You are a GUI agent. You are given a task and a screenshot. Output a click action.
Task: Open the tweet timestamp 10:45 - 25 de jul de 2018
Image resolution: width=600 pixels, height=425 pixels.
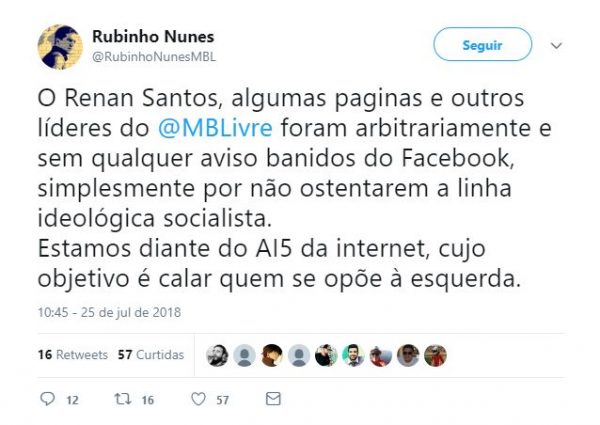(x=109, y=312)
